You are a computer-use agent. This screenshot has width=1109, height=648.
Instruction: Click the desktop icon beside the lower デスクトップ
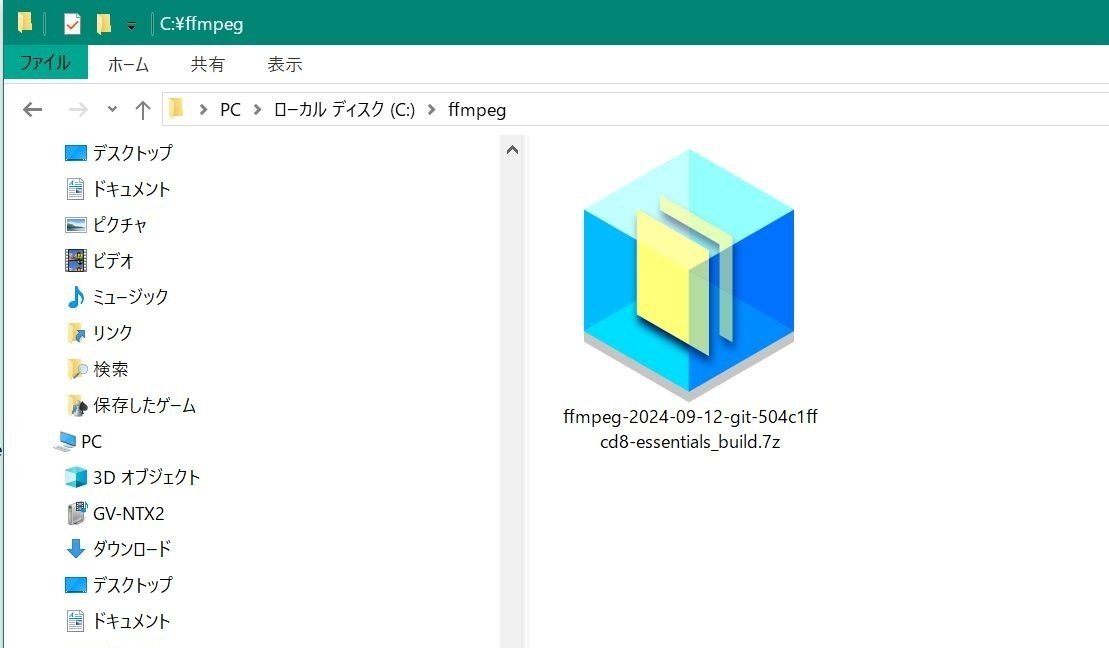point(76,585)
